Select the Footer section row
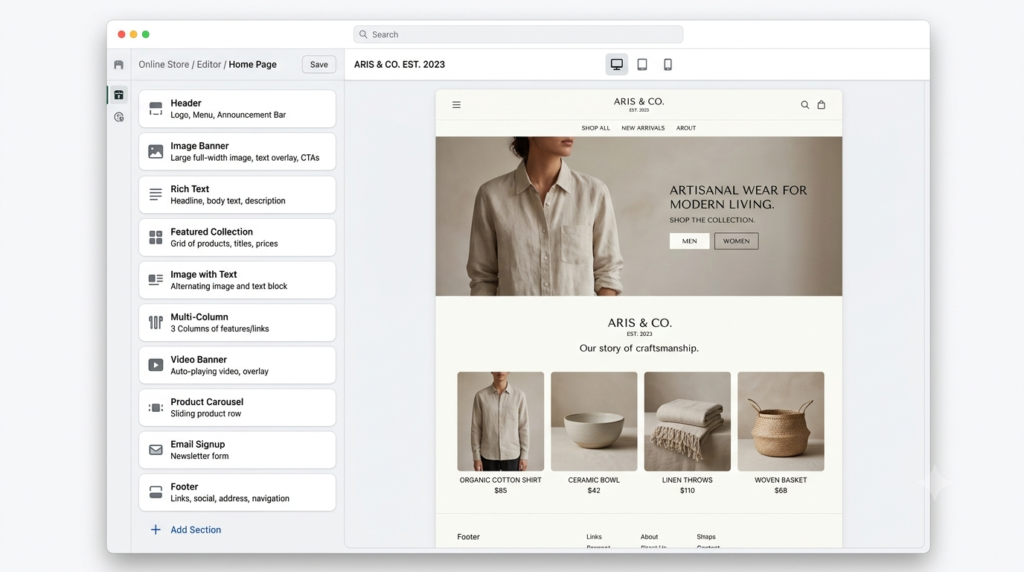The width and height of the screenshot is (1024, 572). pos(237,492)
